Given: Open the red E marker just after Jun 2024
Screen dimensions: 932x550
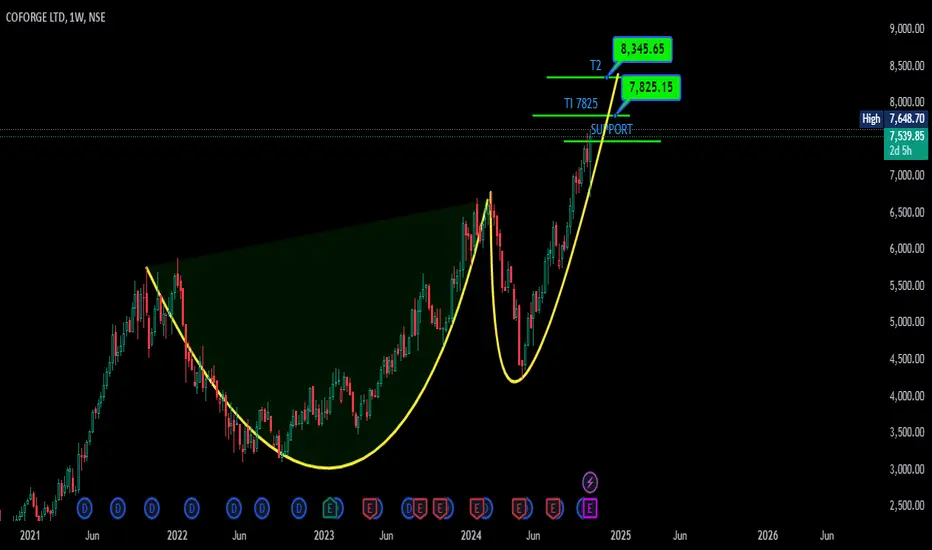Looking at the screenshot, I should pyautogui.click(x=553, y=508).
